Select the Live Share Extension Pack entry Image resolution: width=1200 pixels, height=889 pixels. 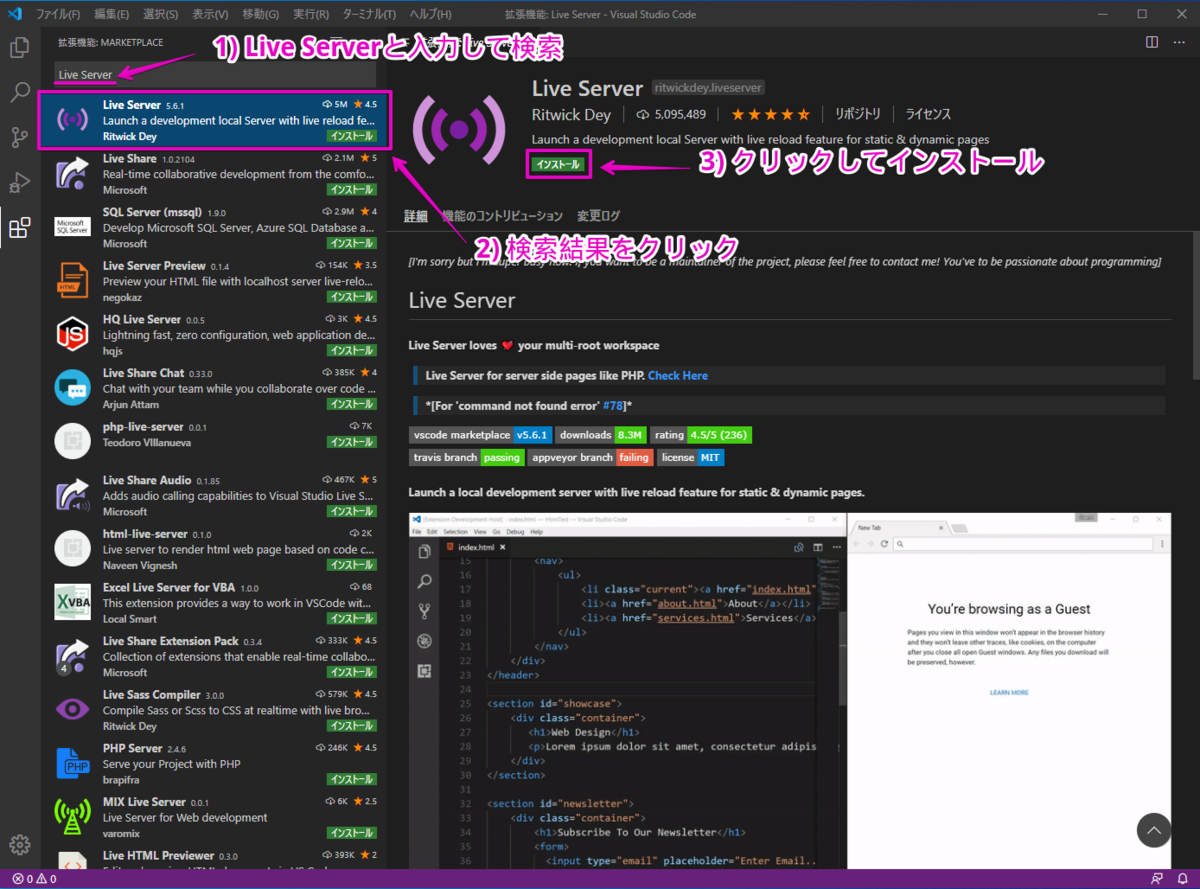click(214, 656)
